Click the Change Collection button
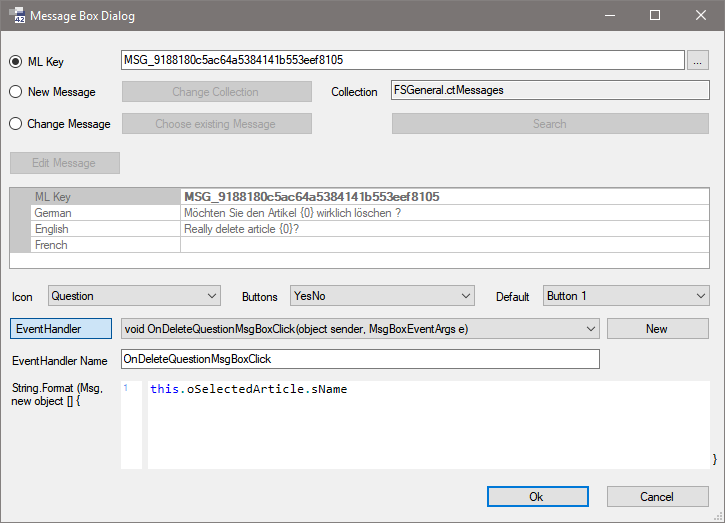The image size is (725, 523). (x=216, y=92)
